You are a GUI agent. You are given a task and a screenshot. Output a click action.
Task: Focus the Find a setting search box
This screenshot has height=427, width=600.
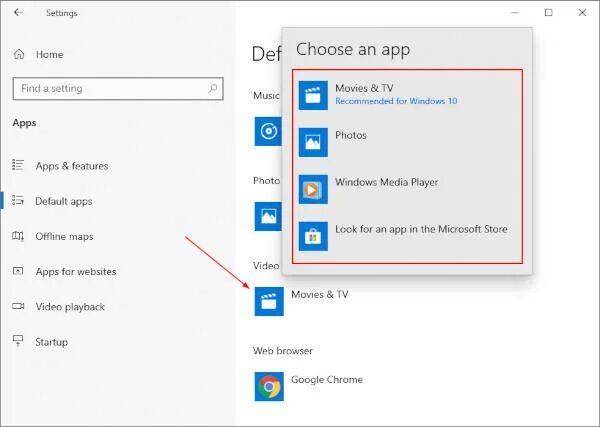tap(118, 89)
